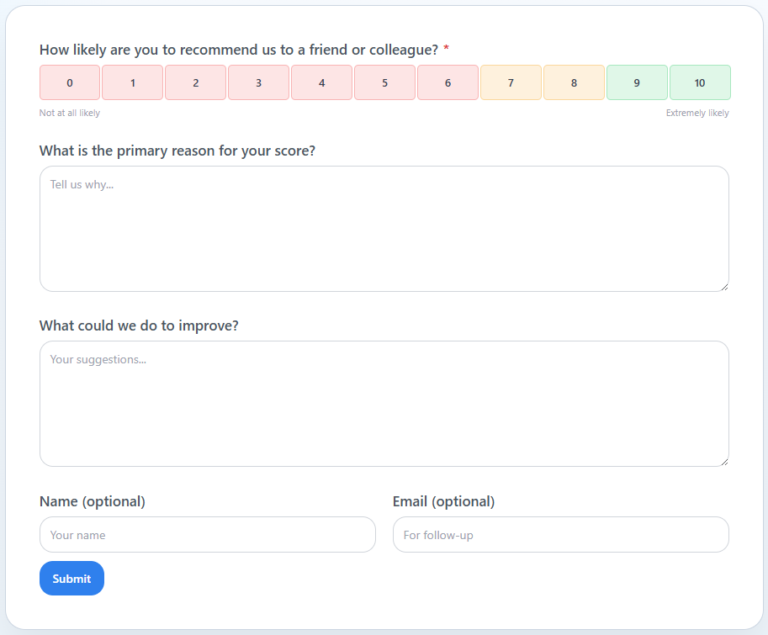Choose score 5 on the scale
Viewport: 768px width, 635px height.
coord(385,82)
